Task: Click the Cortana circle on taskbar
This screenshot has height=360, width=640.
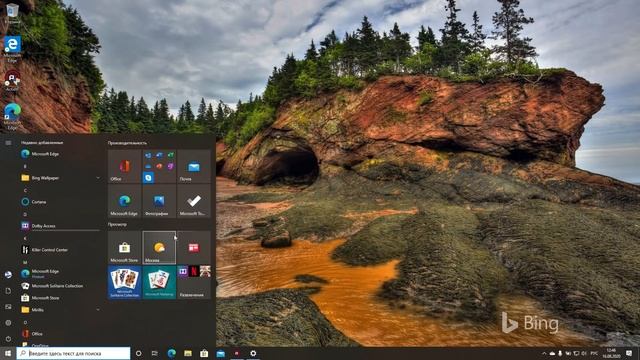Action: coord(138,353)
